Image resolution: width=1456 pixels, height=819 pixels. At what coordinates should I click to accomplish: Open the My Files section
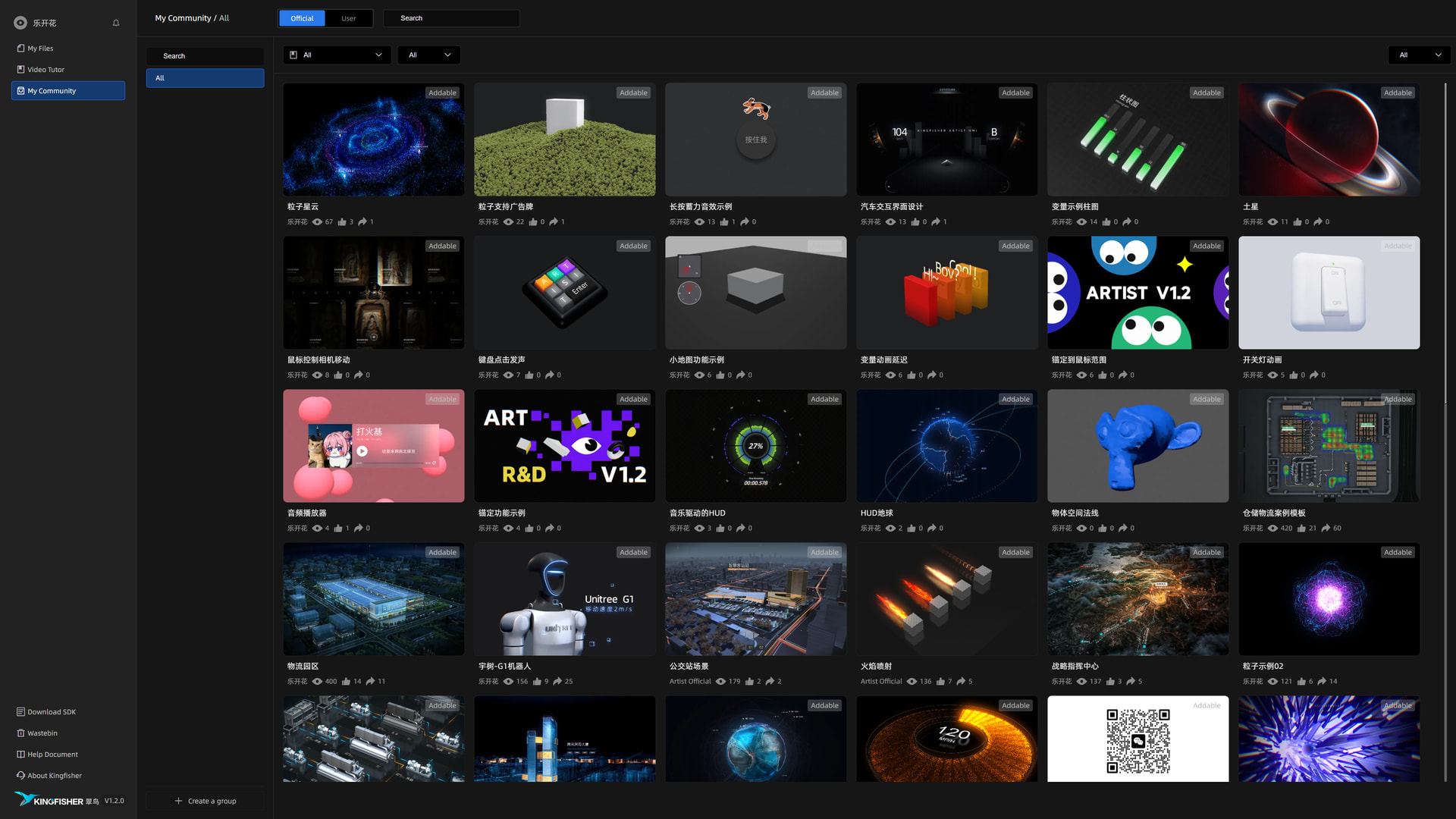point(39,48)
